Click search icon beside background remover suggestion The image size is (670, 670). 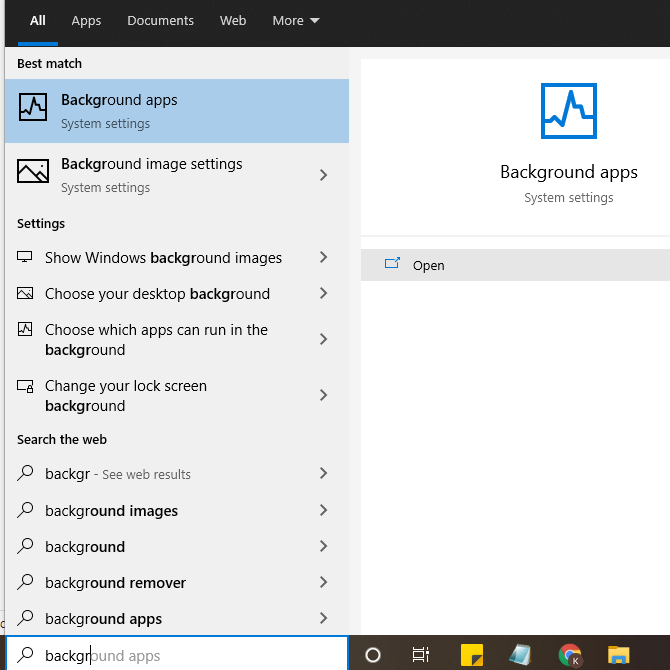tap(25, 582)
